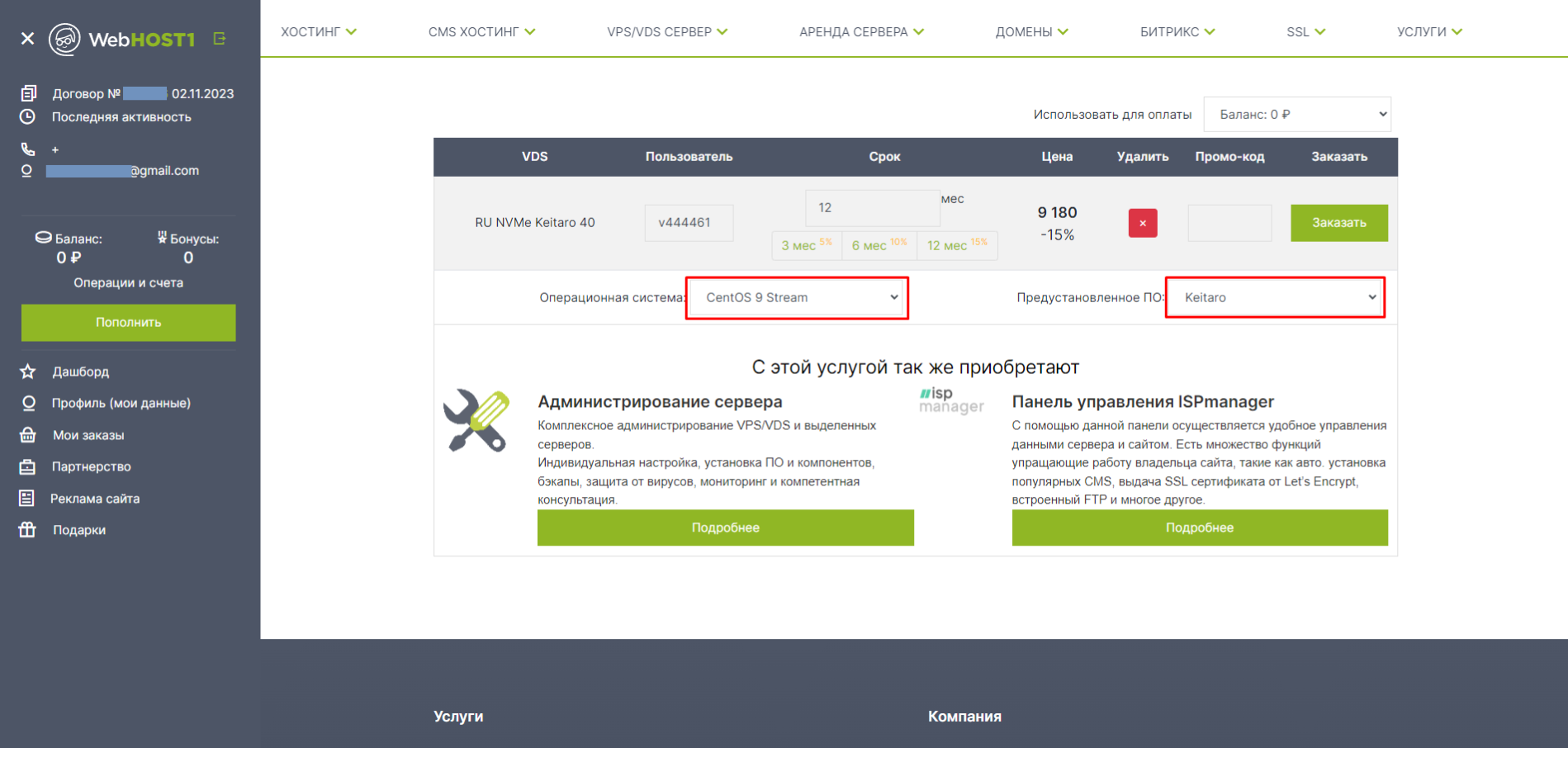Click the term months input field
The width and height of the screenshot is (1568, 757).
[873, 208]
